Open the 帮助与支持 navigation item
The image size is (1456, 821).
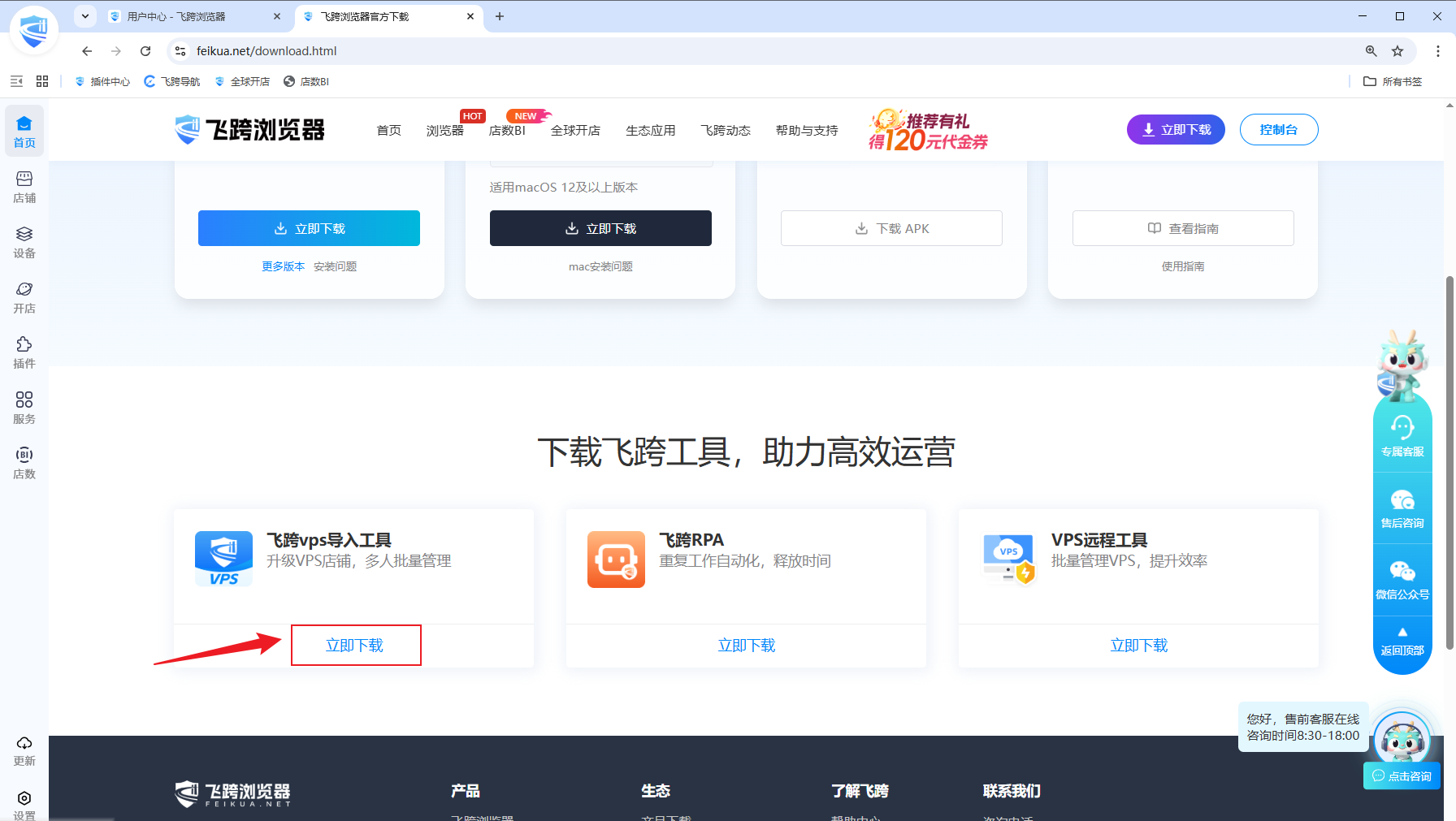[x=807, y=130]
